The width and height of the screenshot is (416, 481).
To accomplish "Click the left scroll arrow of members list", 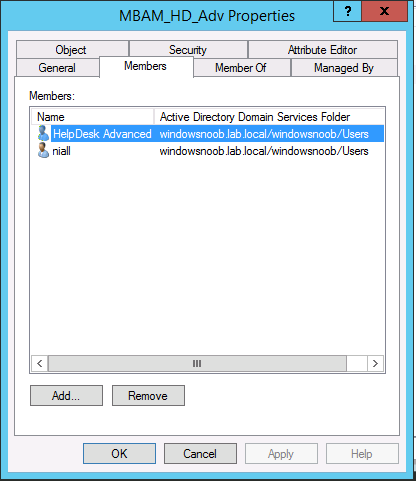I will [x=40, y=363].
